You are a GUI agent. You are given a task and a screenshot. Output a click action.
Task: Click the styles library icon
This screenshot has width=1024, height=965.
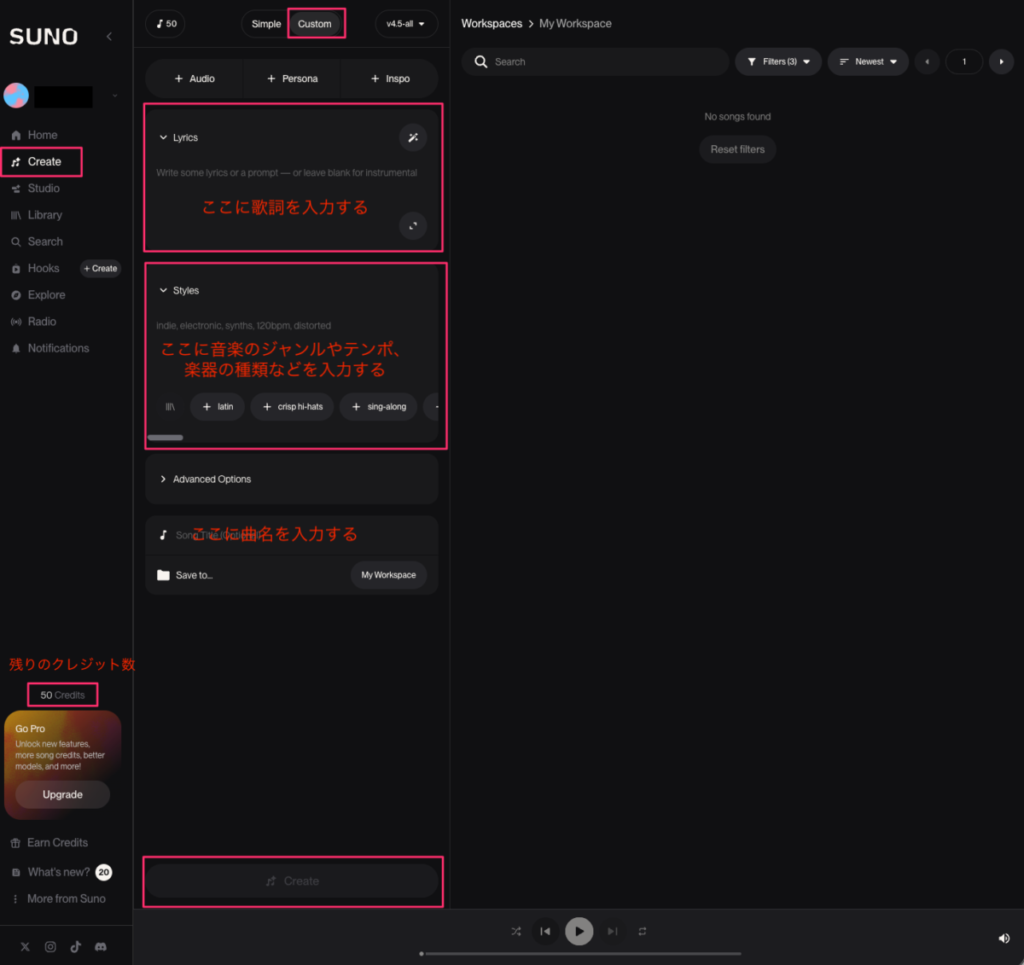point(170,407)
